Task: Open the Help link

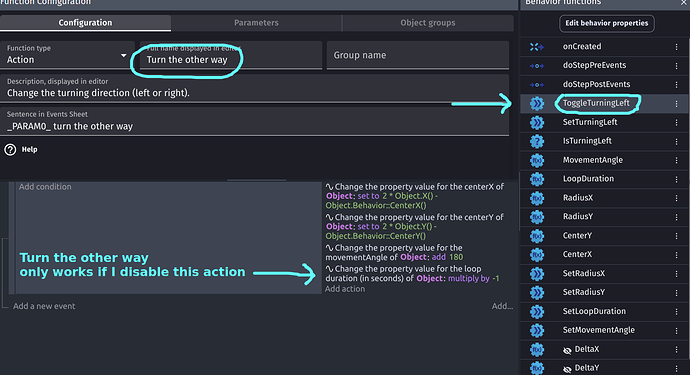Action: click(x=29, y=150)
